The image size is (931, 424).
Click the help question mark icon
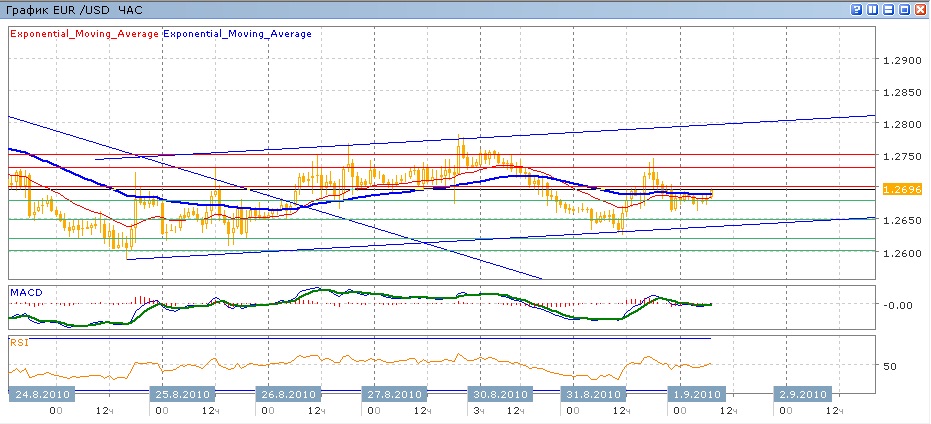(x=857, y=9)
